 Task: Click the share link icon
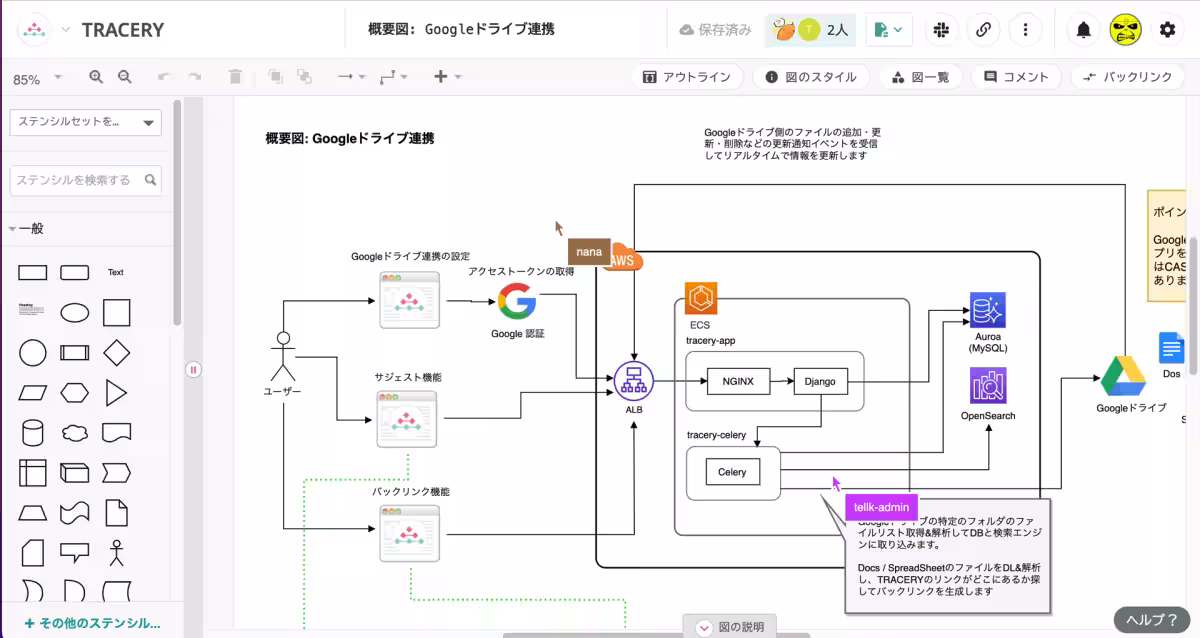[x=983, y=30]
